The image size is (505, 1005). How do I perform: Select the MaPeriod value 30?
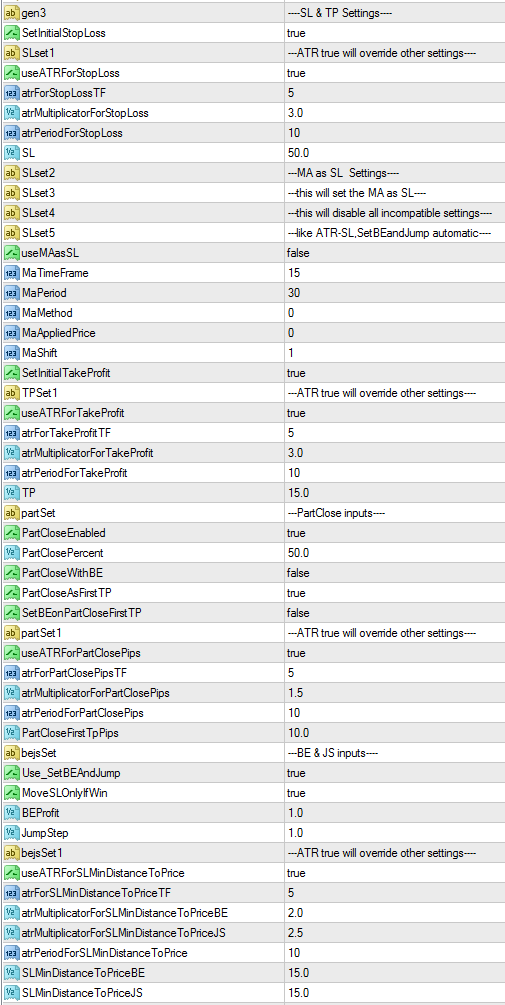pyautogui.click(x=294, y=293)
